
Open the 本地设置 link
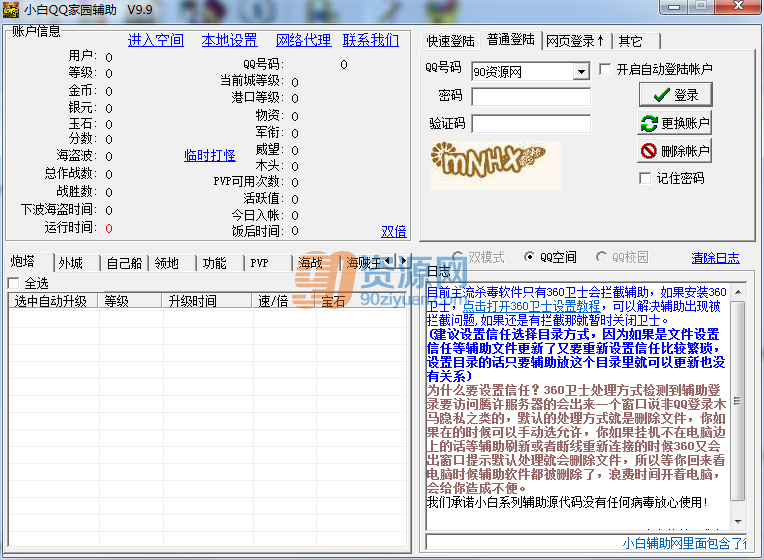click(x=229, y=40)
